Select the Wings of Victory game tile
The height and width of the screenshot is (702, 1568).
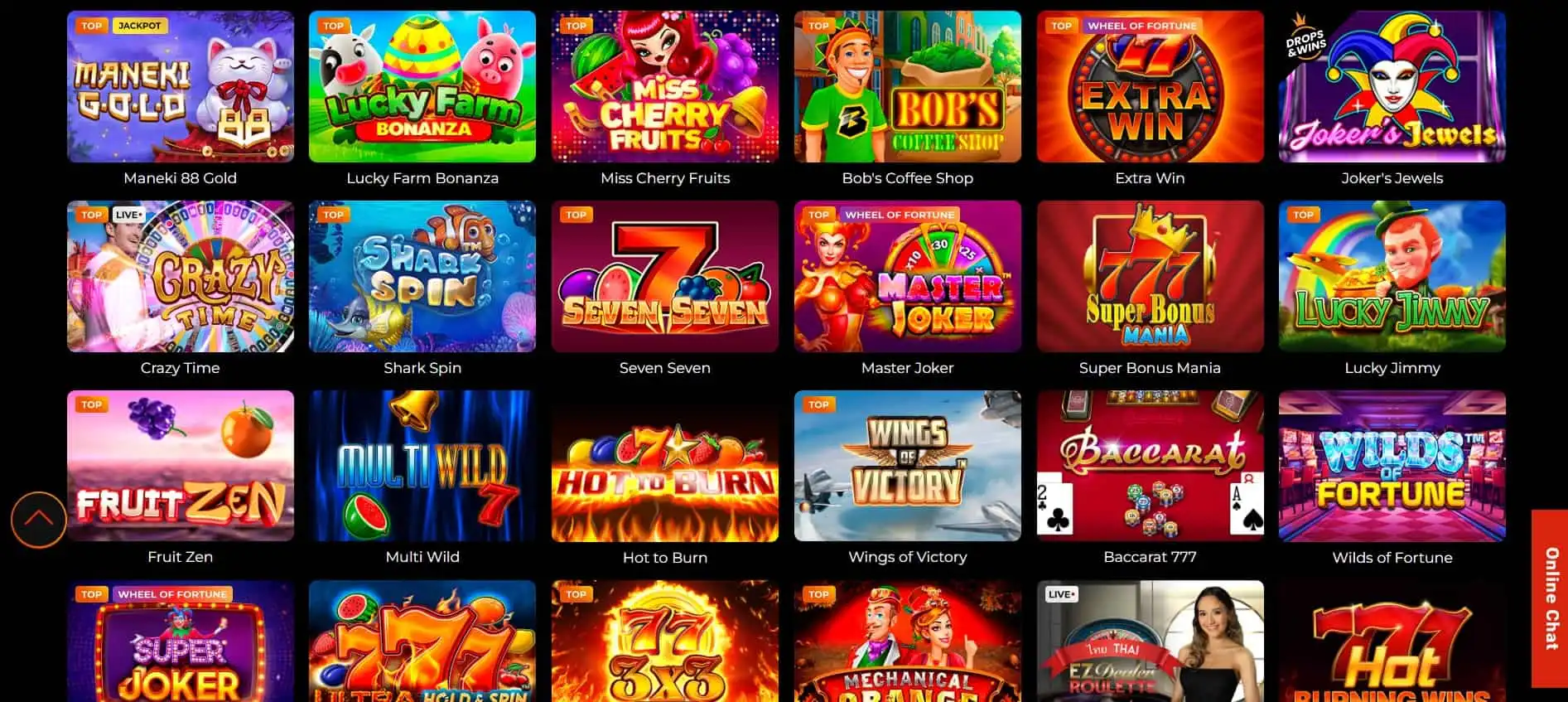pyautogui.click(x=908, y=466)
